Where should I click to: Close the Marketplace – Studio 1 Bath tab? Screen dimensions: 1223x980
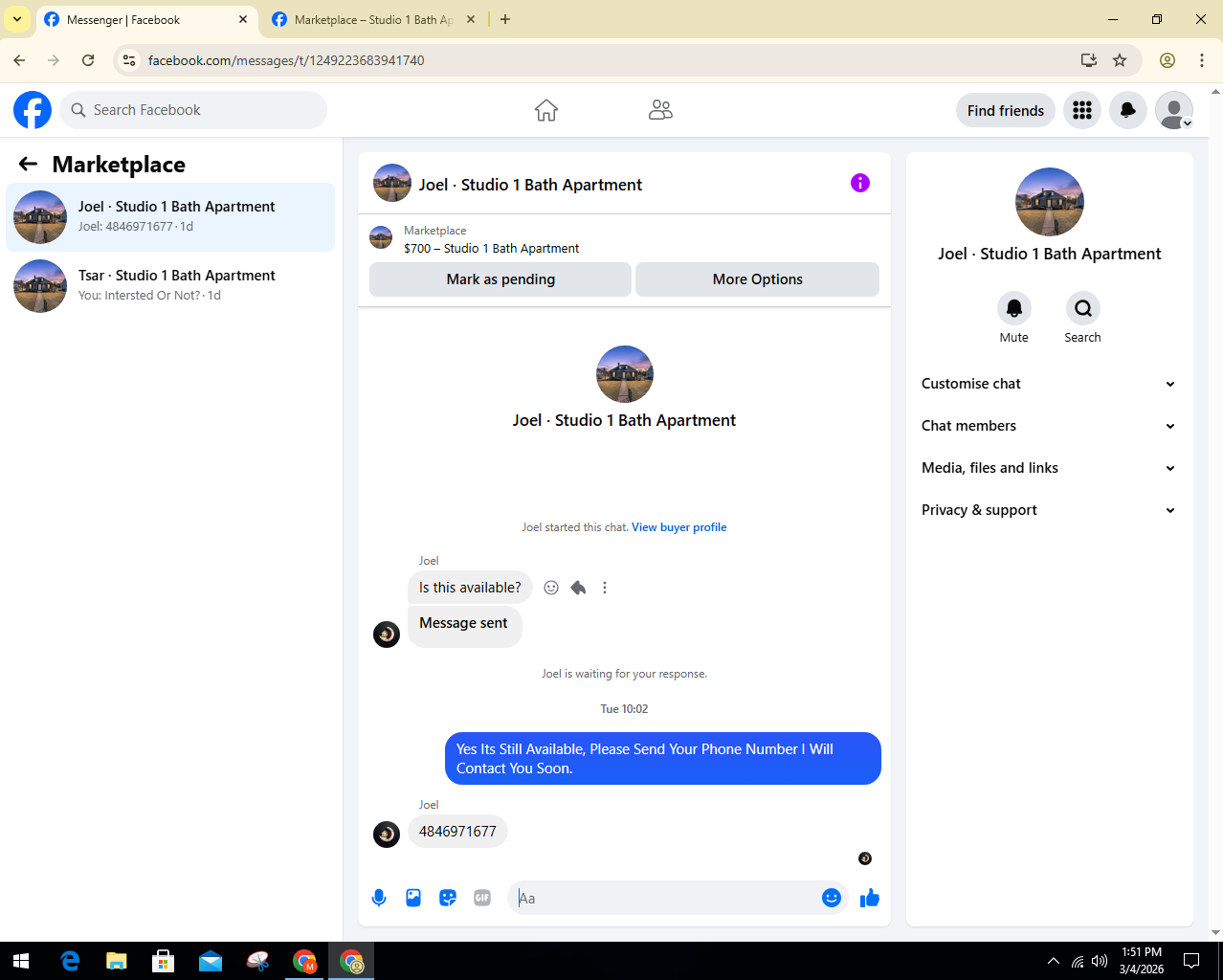click(470, 19)
